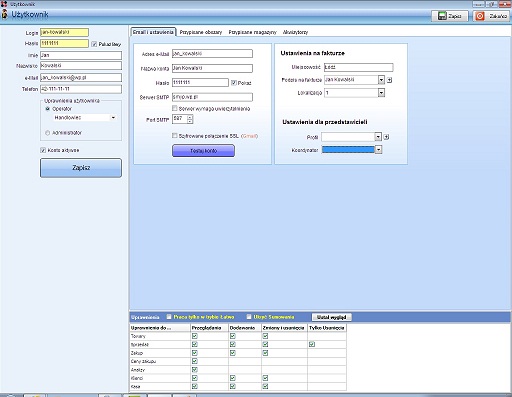The height and width of the screenshot is (397, 512).
Task: Open the Akwizytorzy tab
Action: [x=295, y=32]
